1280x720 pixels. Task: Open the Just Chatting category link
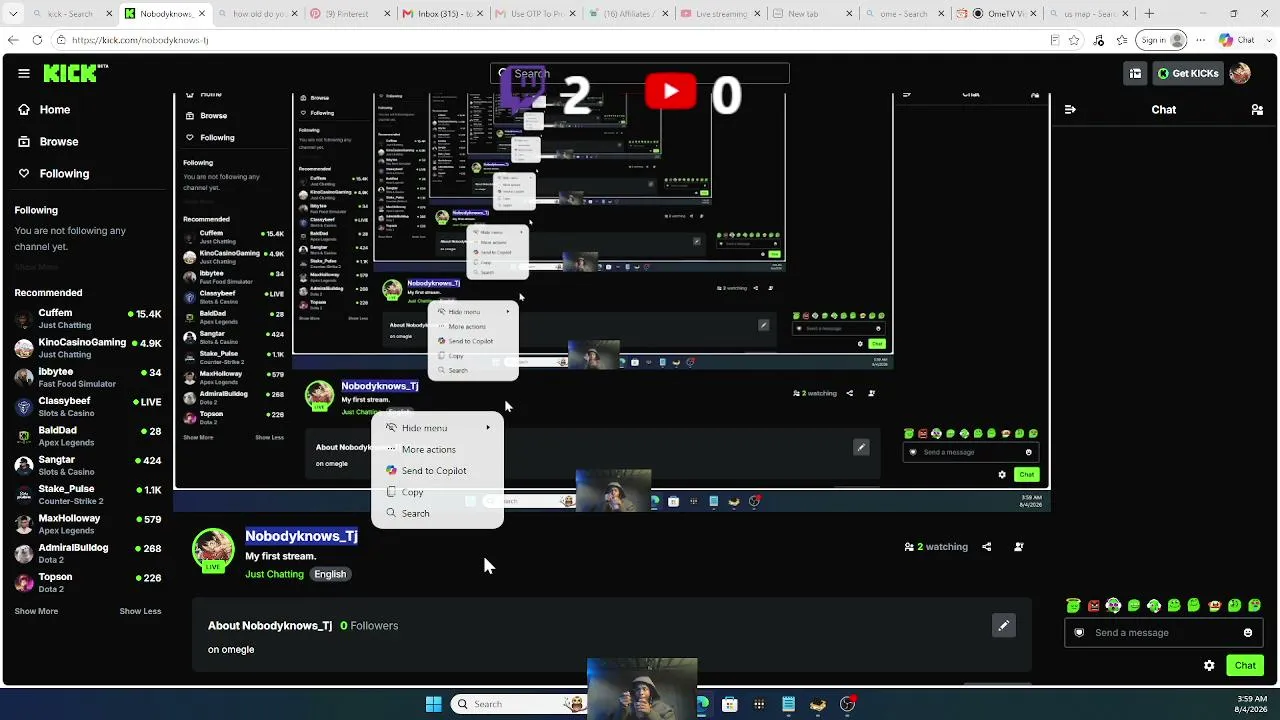(x=274, y=575)
